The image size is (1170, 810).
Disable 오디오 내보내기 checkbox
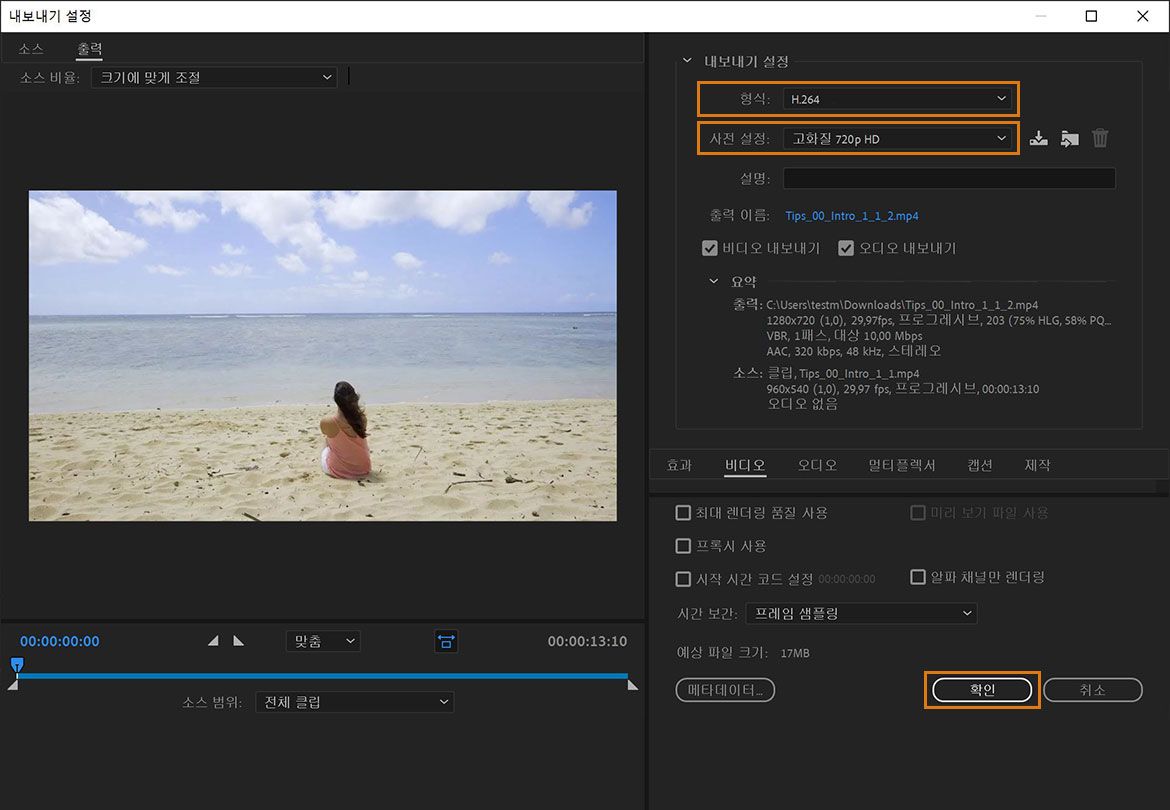[846, 248]
